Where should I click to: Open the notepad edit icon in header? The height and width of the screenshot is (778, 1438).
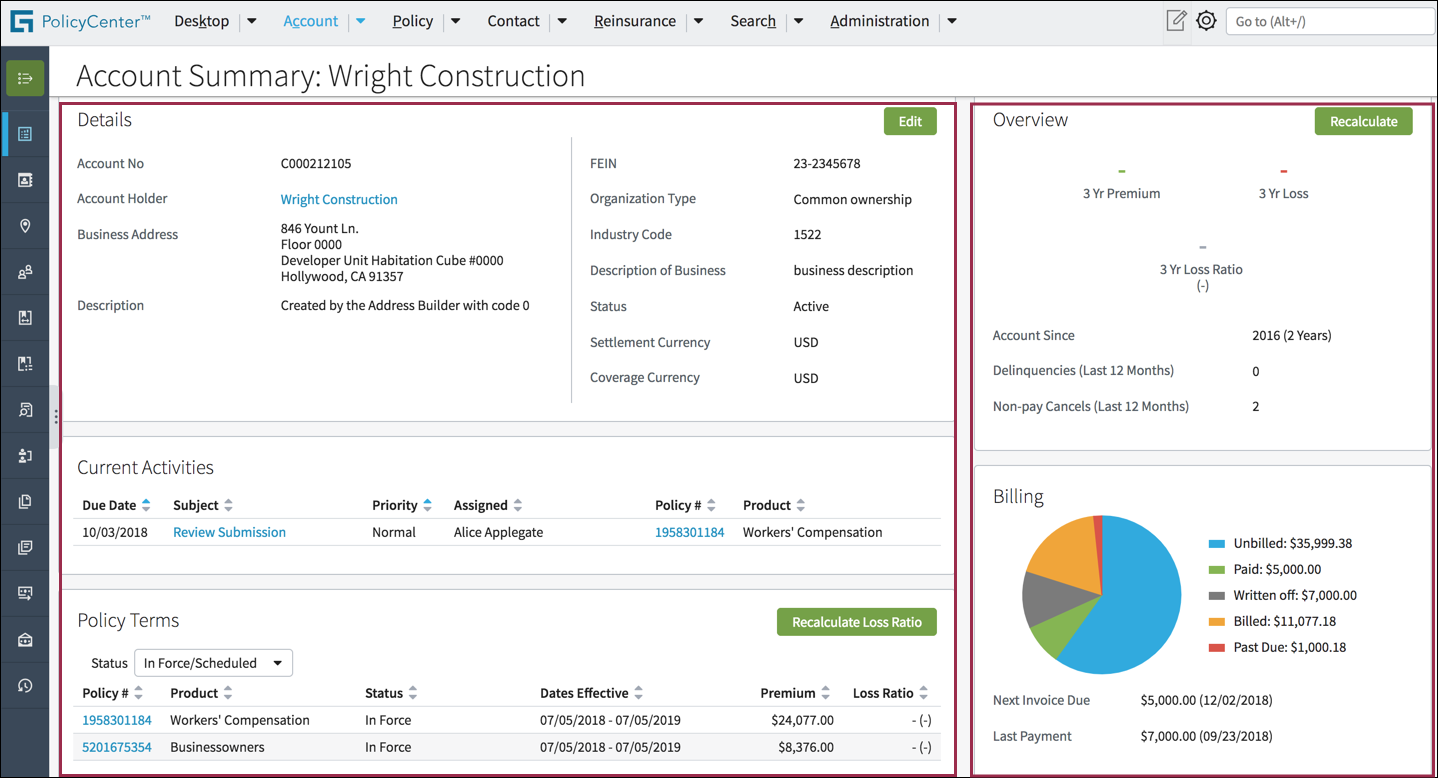(x=1176, y=21)
